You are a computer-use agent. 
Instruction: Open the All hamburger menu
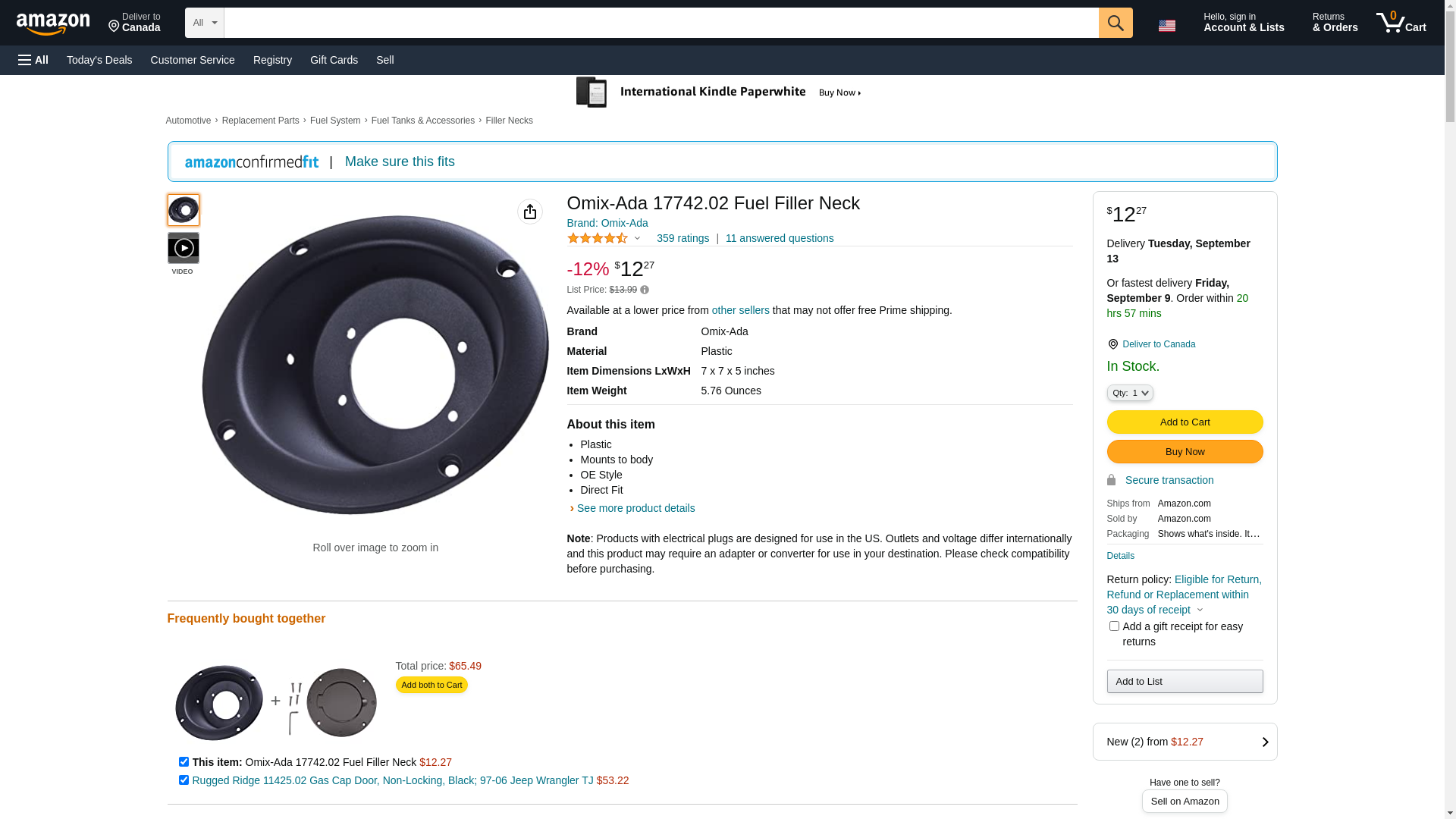33,60
